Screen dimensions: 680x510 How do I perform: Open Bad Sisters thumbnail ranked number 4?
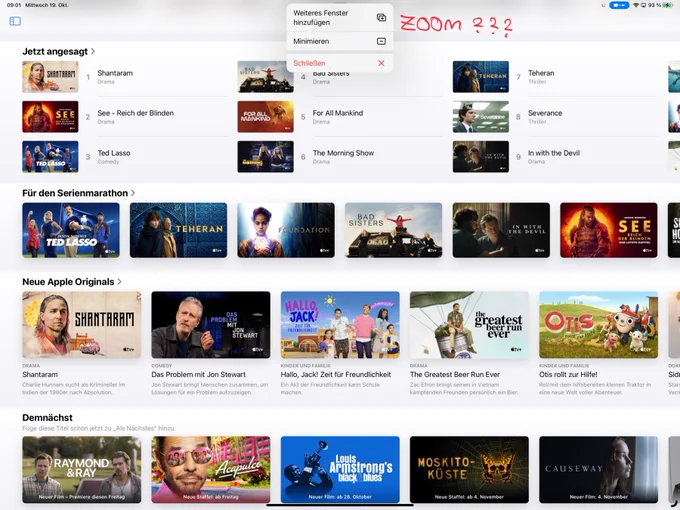point(265,77)
